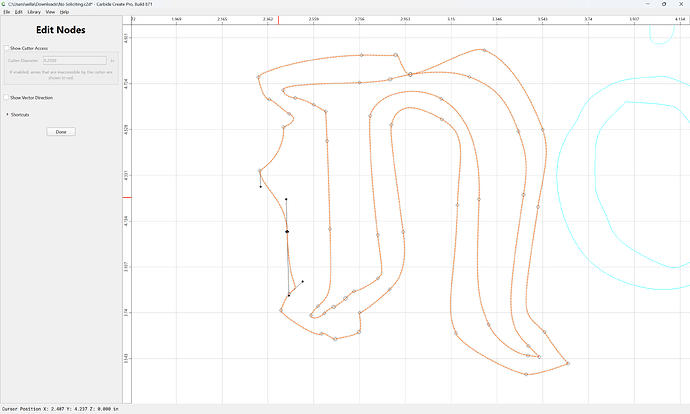Click the Edit Nodes panel heading

click(x=61, y=30)
